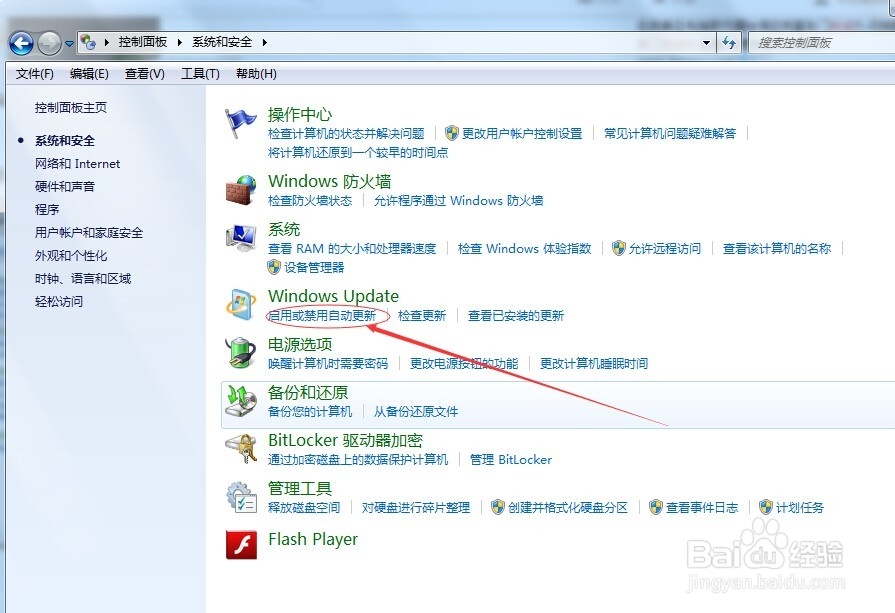The image size is (895, 613).
Task: Select 程序 in the sidebar
Action: [x=47, y=209]
